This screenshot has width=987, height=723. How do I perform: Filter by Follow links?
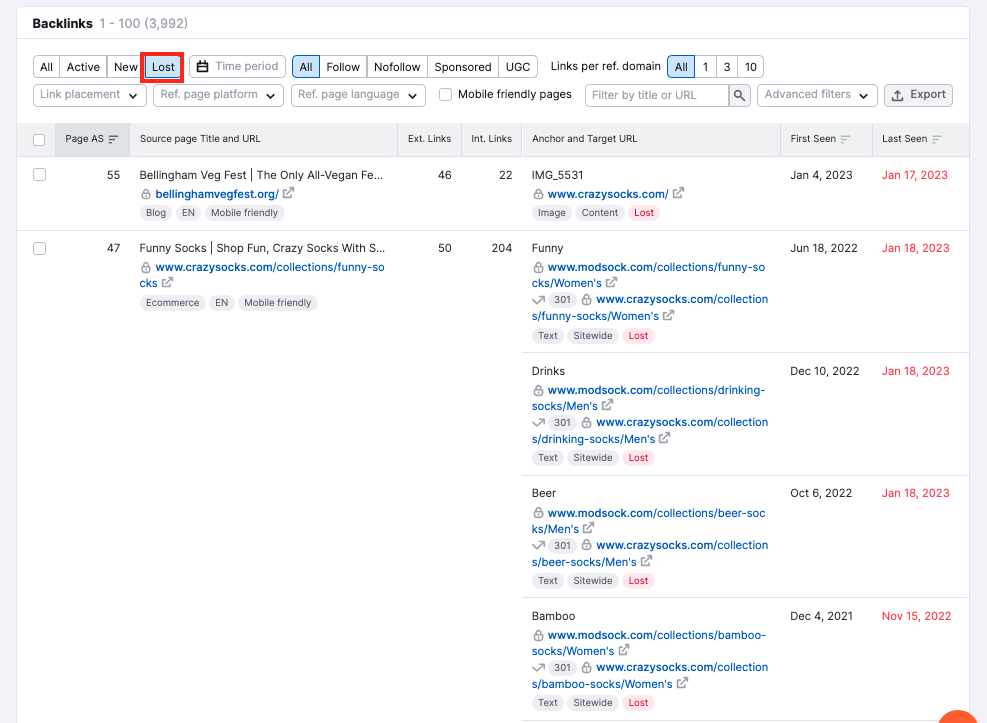tap(343, 67)
